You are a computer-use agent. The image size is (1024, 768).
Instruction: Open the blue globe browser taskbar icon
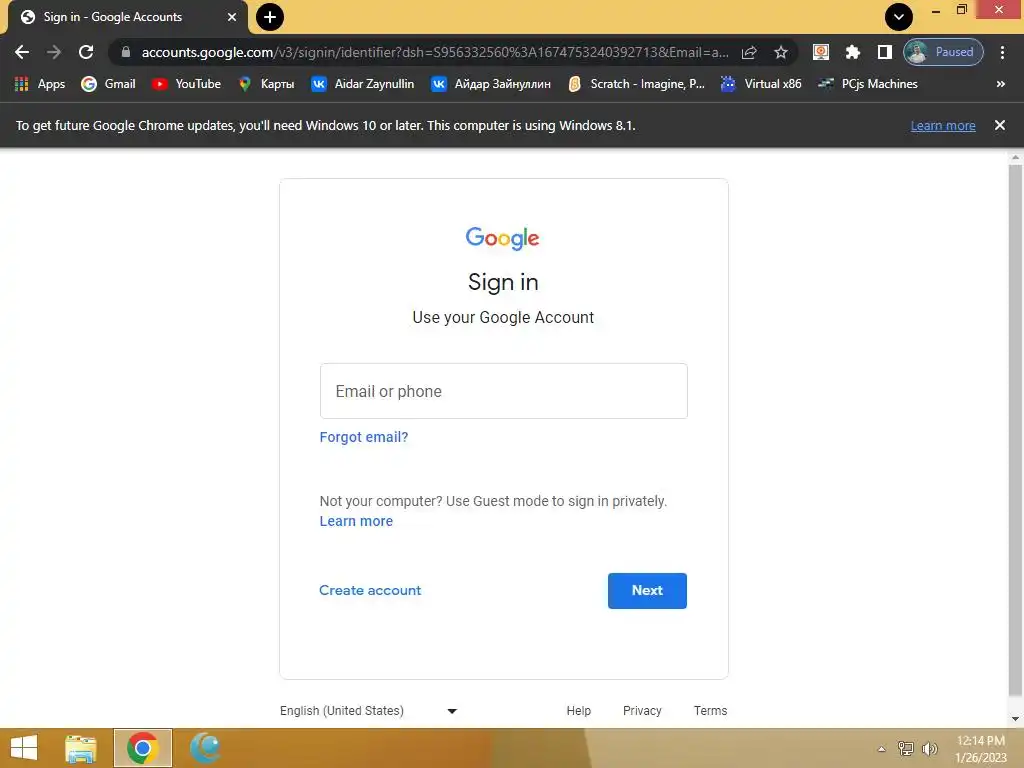pos(205,748)
